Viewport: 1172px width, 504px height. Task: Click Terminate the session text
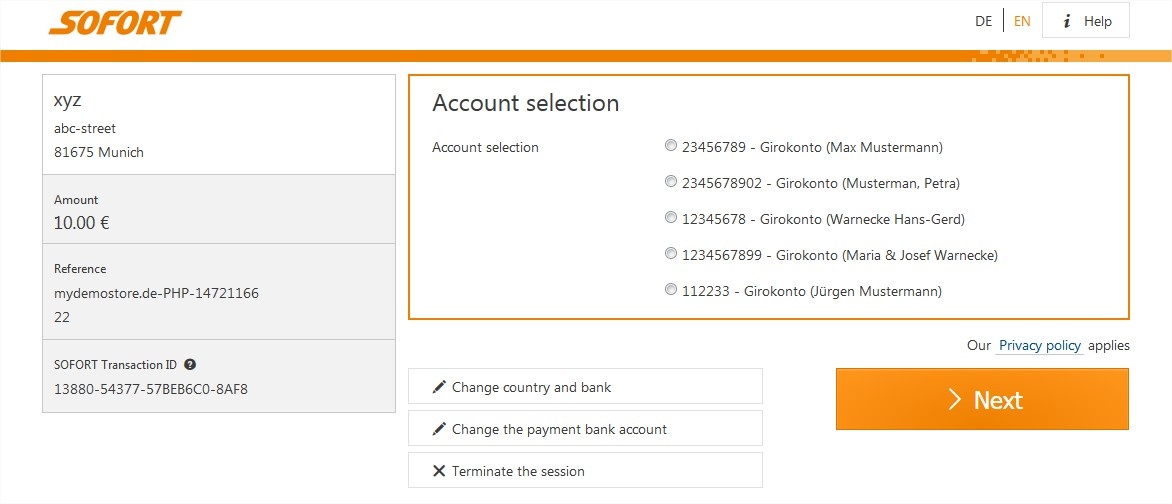point(518,471)
